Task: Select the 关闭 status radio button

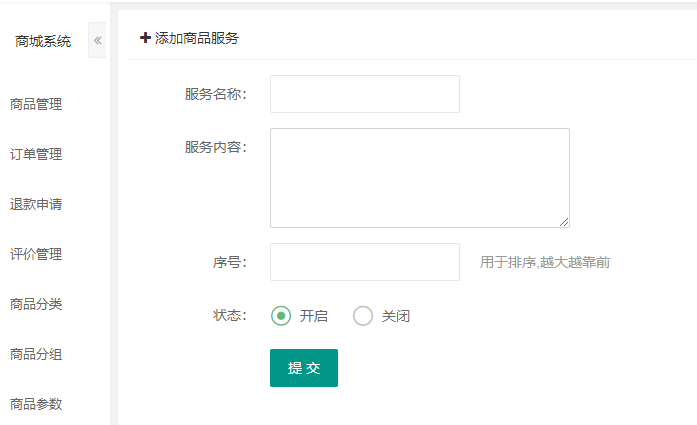Action: [363, 316]
